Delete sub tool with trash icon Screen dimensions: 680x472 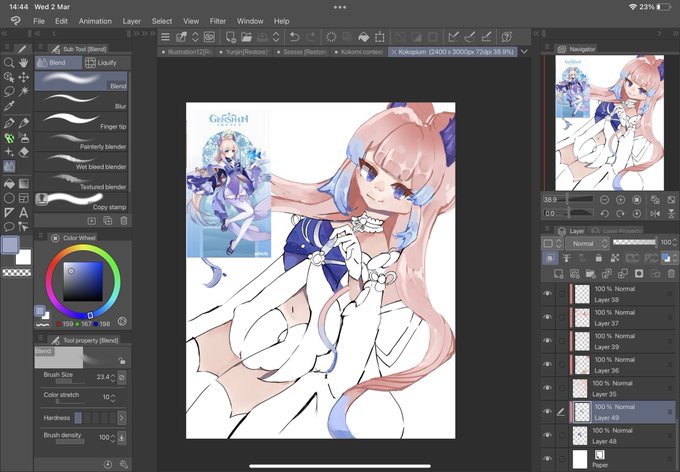coord(124,221)
